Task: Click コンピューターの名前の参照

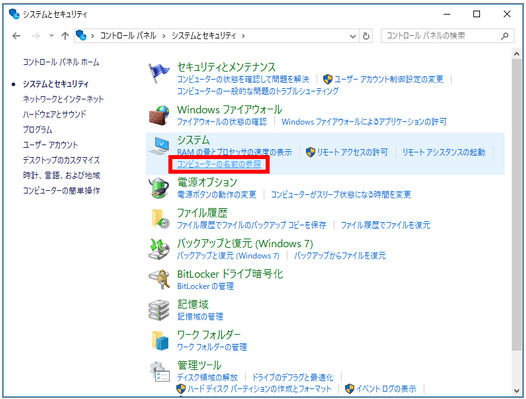Action: (x=219, y=164)
